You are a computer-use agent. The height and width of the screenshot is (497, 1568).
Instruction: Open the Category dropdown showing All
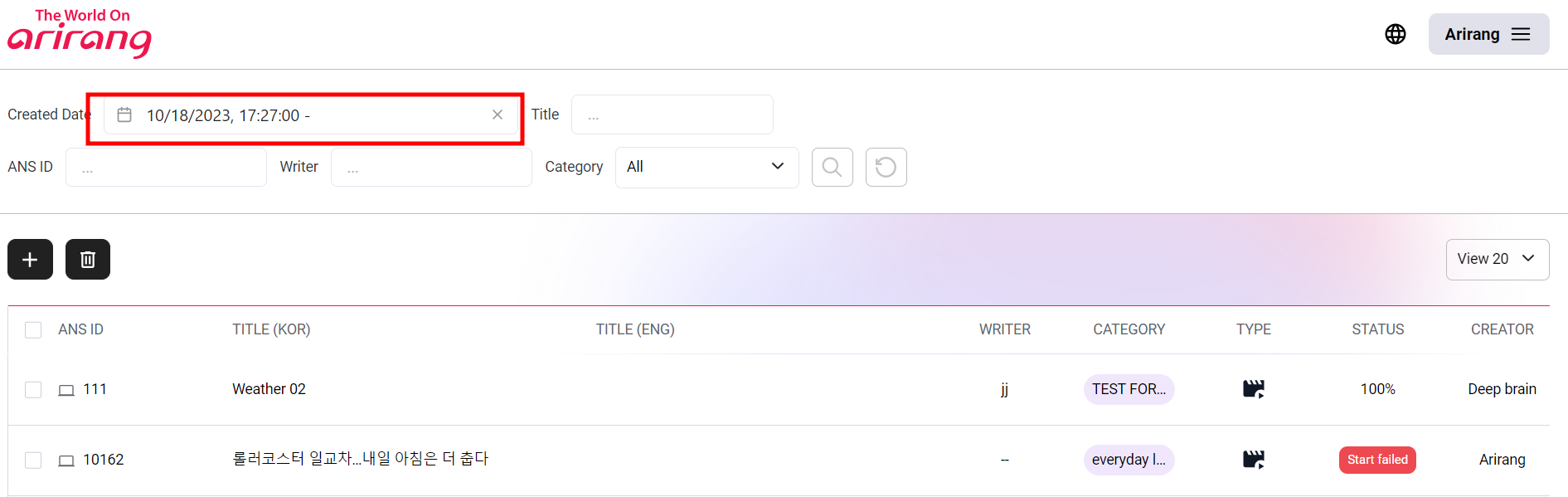tap(706, 167)
